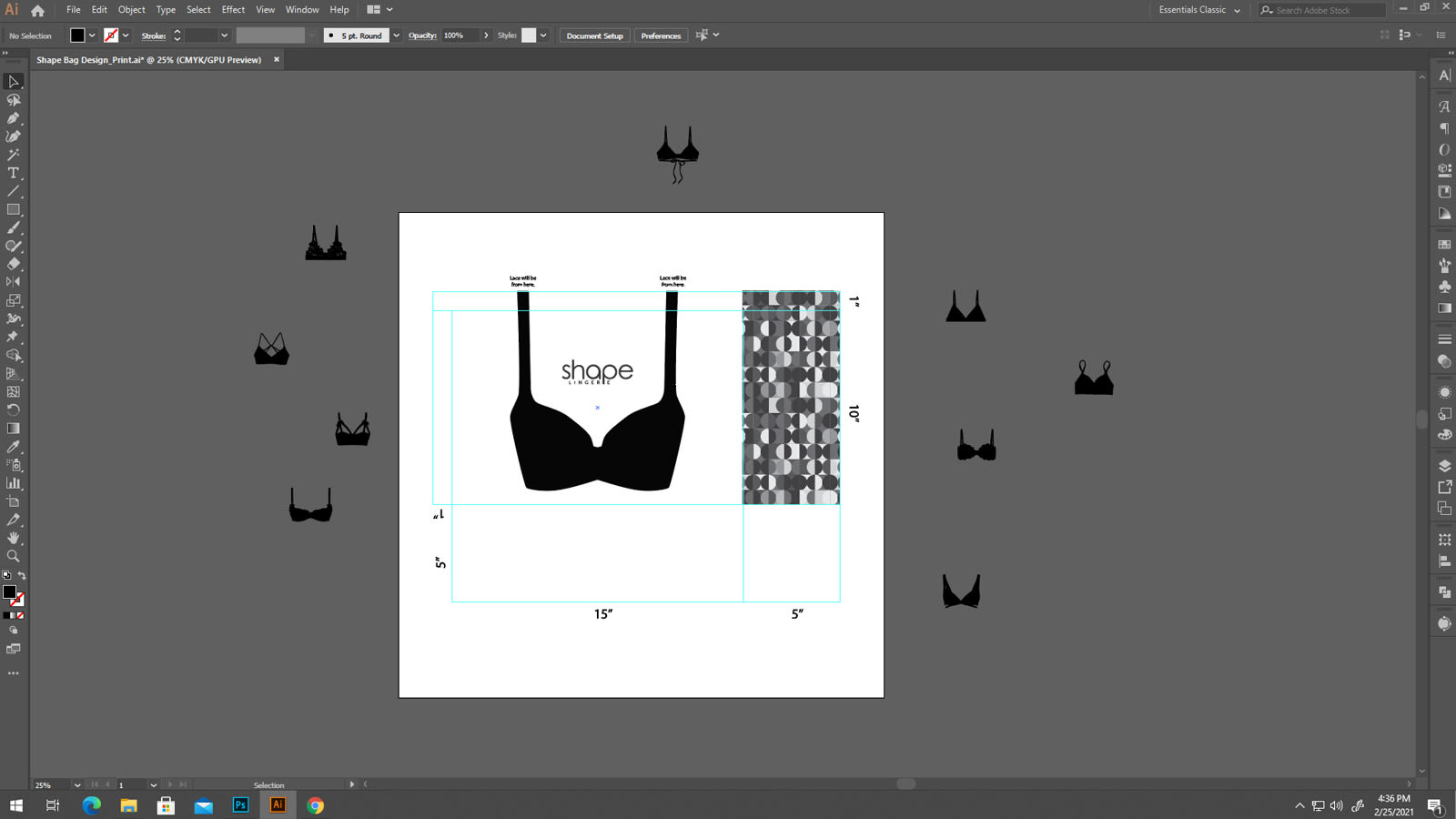Select the Paintbrush tool
This screenshot has height=819, width=1456.
click(13, 227)
